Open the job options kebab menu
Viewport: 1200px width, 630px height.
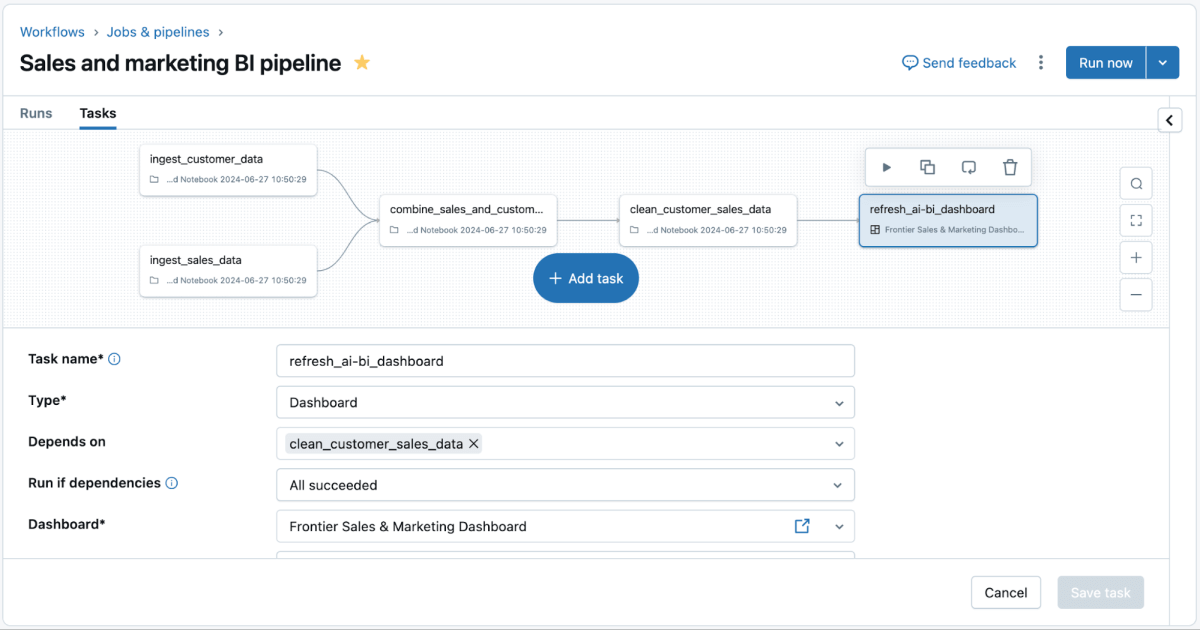[x=1041, y=62]
